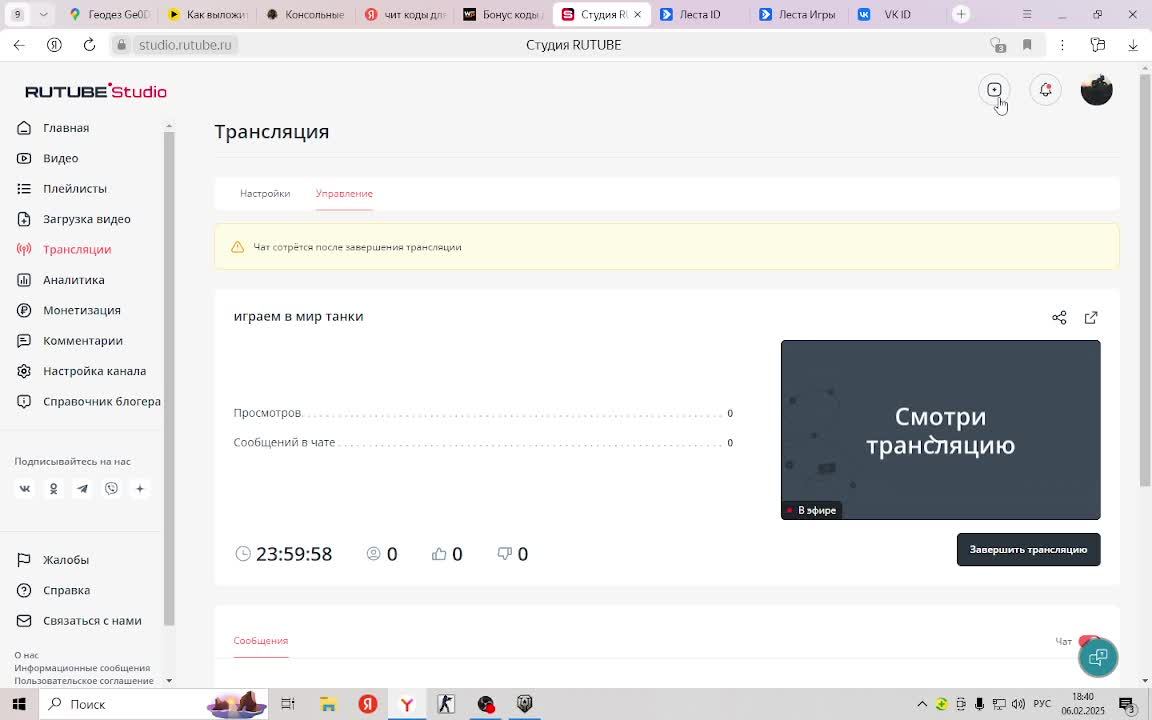Image resolution: width=1152 pixels, height=720 pixels.
Task: Click the О нас link
Action: pos(26,655)
